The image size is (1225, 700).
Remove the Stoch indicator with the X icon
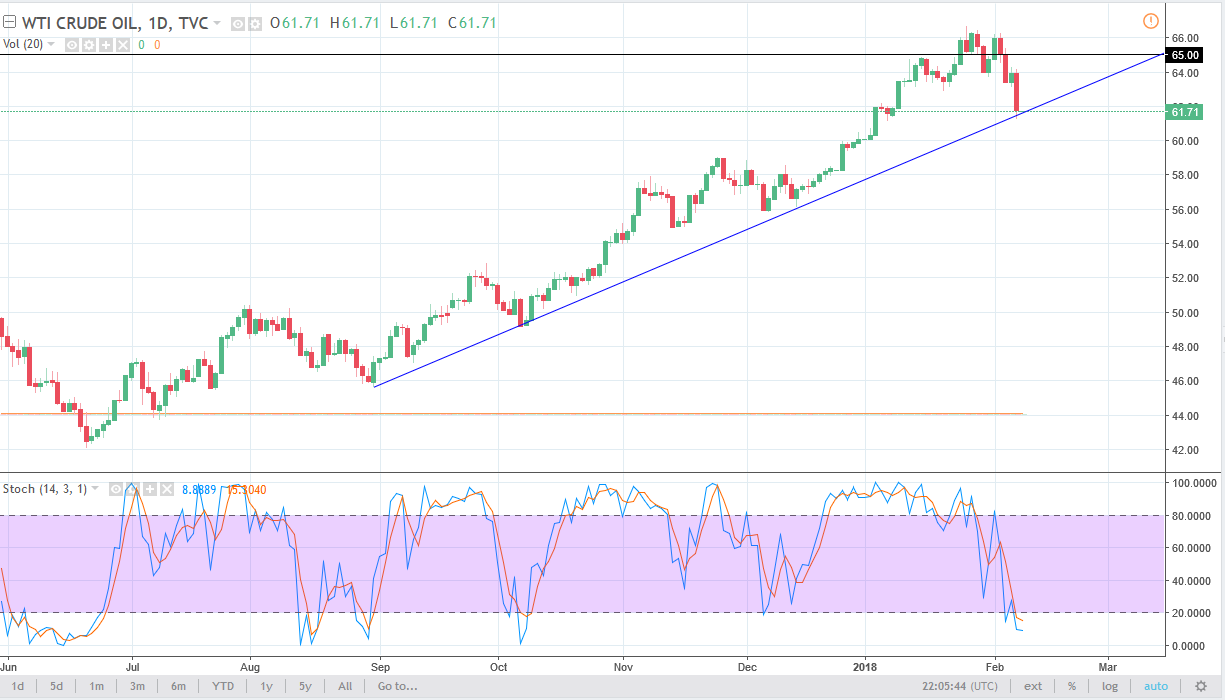(x=166, y=489)
